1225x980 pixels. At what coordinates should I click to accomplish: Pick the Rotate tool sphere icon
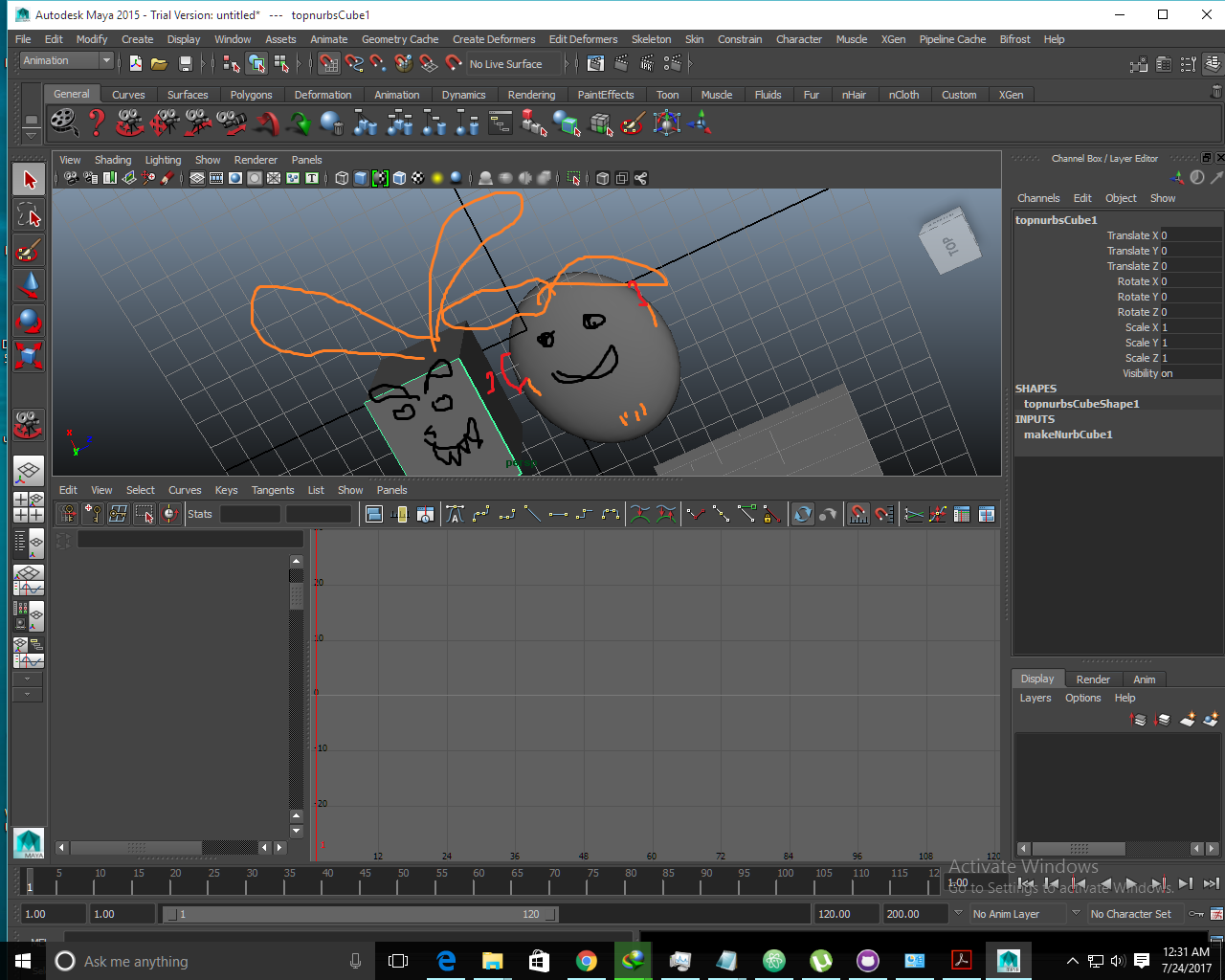click(x=30, y=321)
